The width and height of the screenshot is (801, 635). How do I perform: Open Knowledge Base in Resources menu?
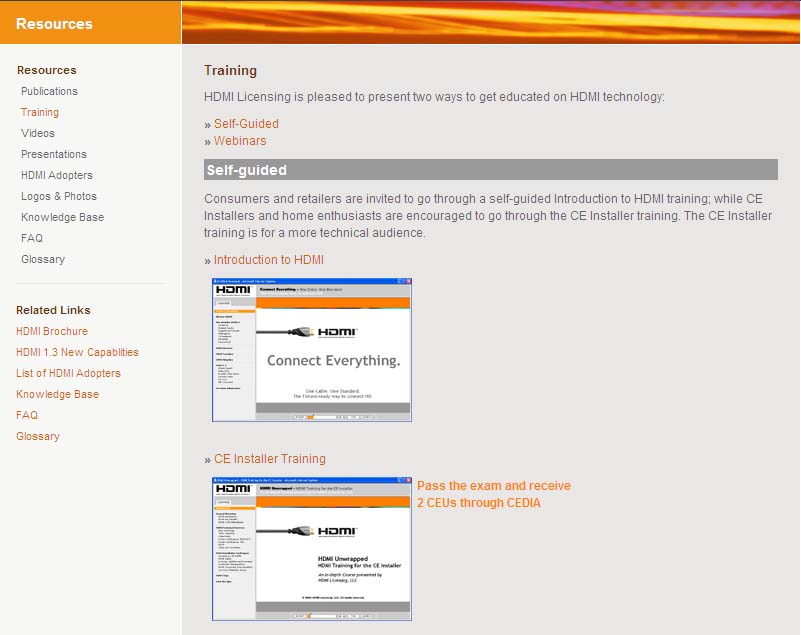(62, 217)
